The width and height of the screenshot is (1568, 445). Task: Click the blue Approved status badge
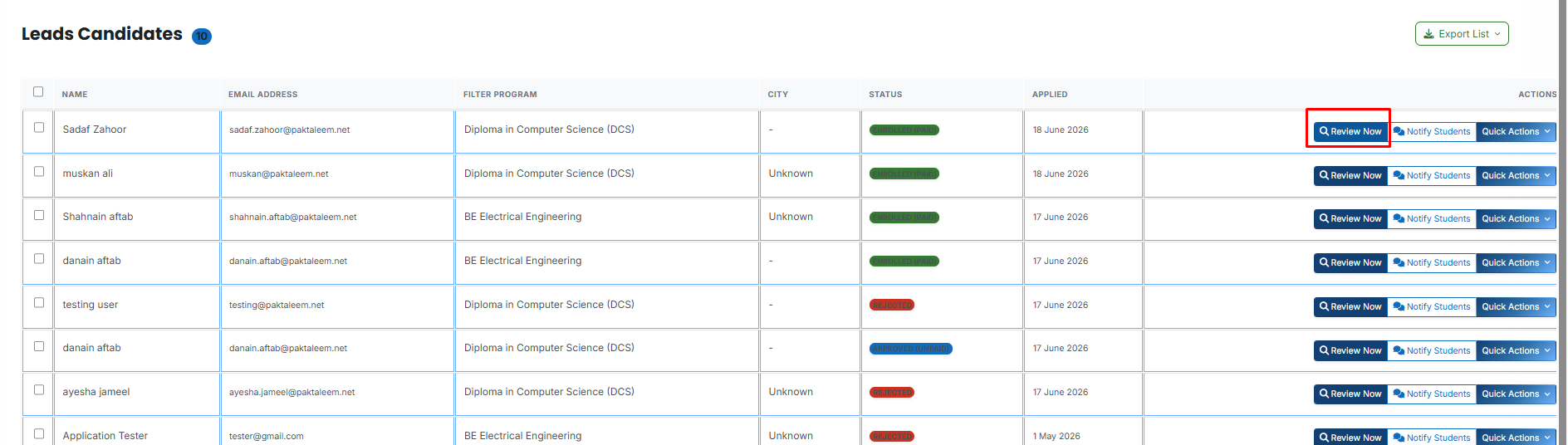911,349
